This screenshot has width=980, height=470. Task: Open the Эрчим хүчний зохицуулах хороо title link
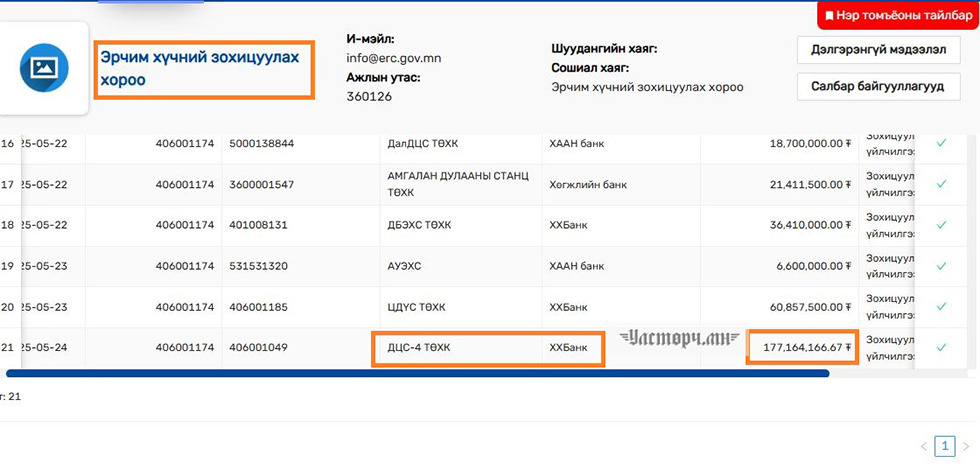pos(200,69)
